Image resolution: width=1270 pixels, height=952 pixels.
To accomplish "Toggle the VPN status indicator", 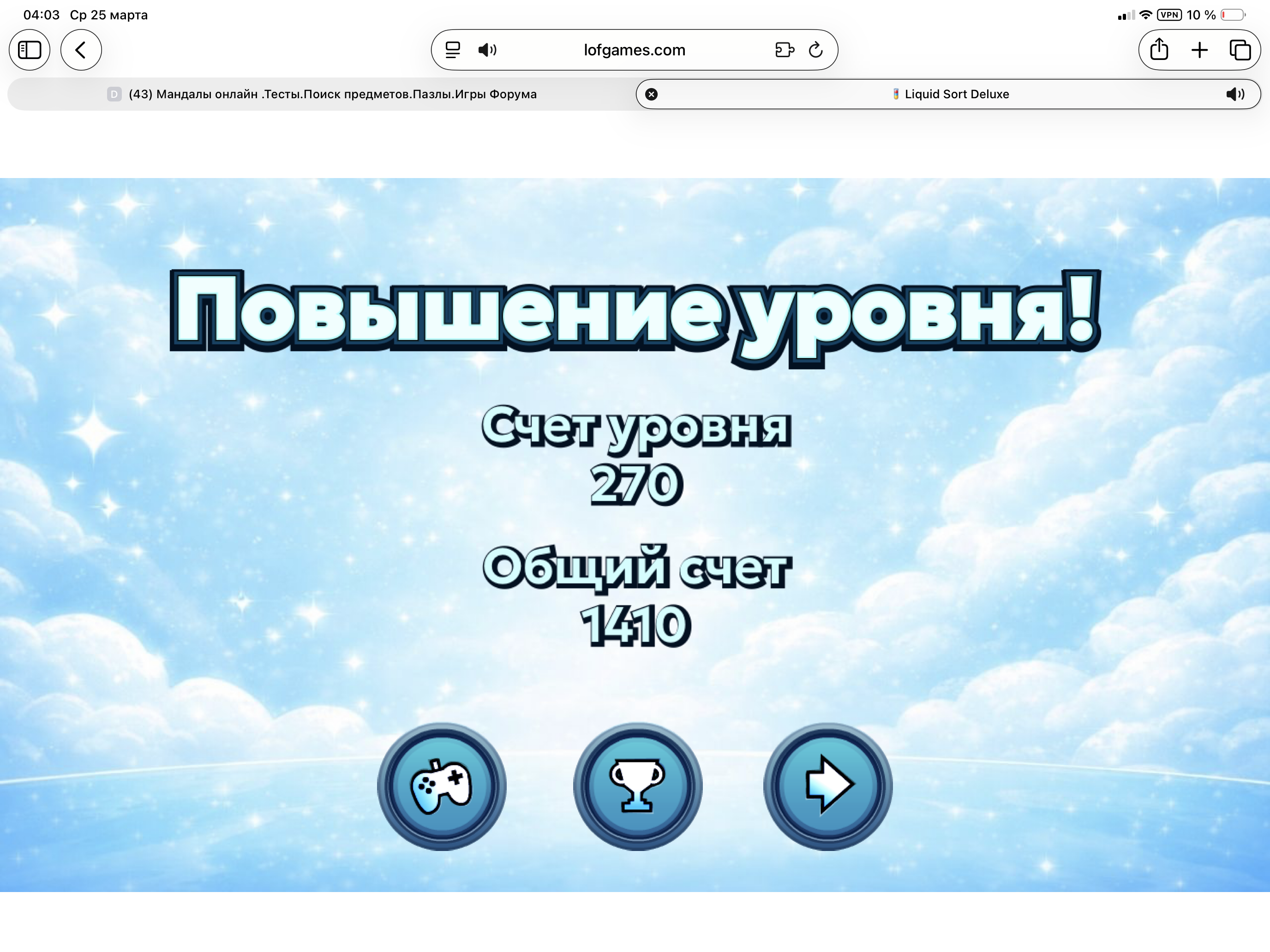I will pyautogui.click(x=1168, y=15).
